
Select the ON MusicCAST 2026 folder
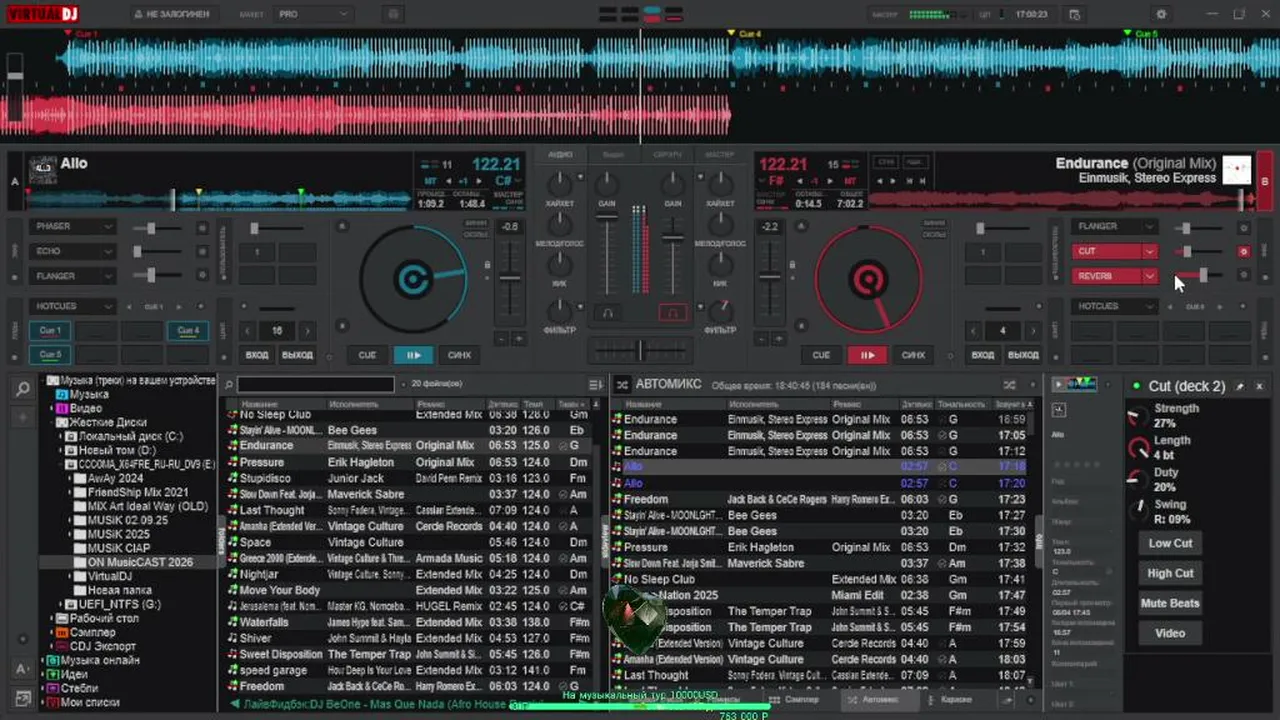click(140, 562)
